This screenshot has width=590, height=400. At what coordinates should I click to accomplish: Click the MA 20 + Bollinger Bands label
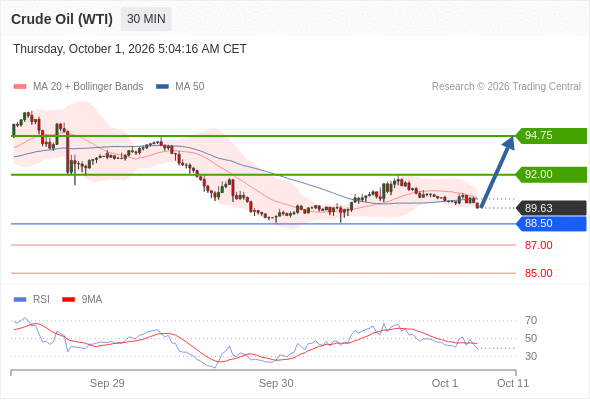(x=88, y=87)
